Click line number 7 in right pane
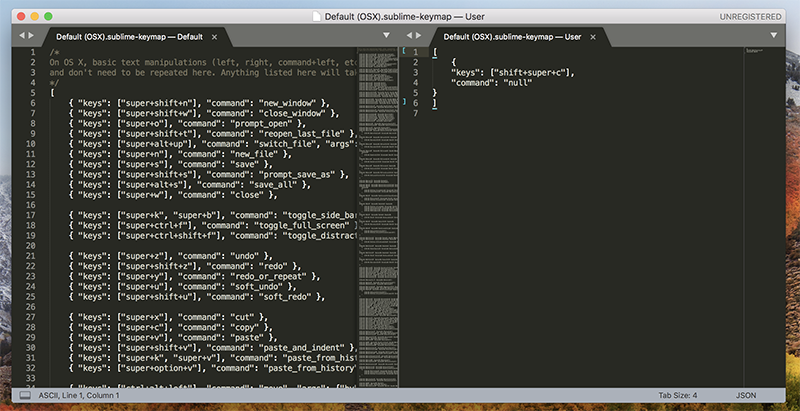800x411 pixels. click(x=415, y=113)
